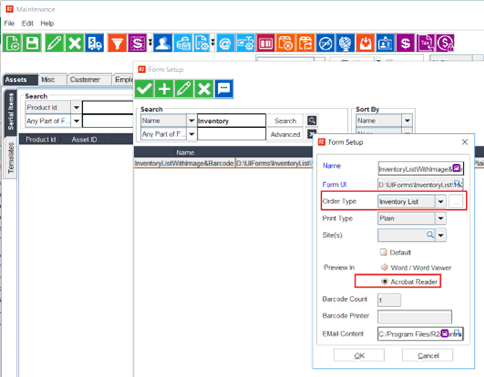
Task: Open the Help menu
Action: pos(47,23)
